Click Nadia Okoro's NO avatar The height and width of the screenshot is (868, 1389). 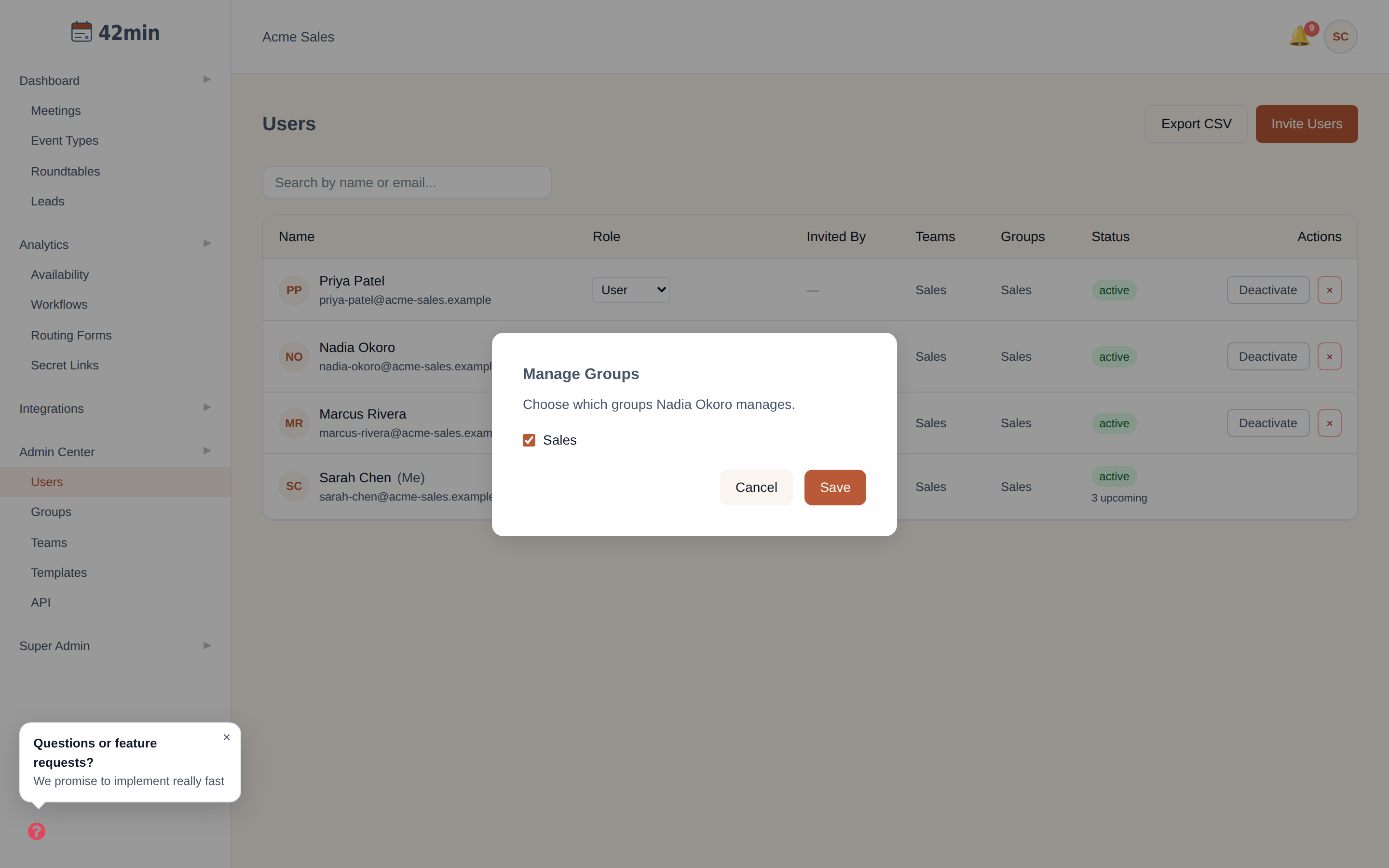click(294, 356)
